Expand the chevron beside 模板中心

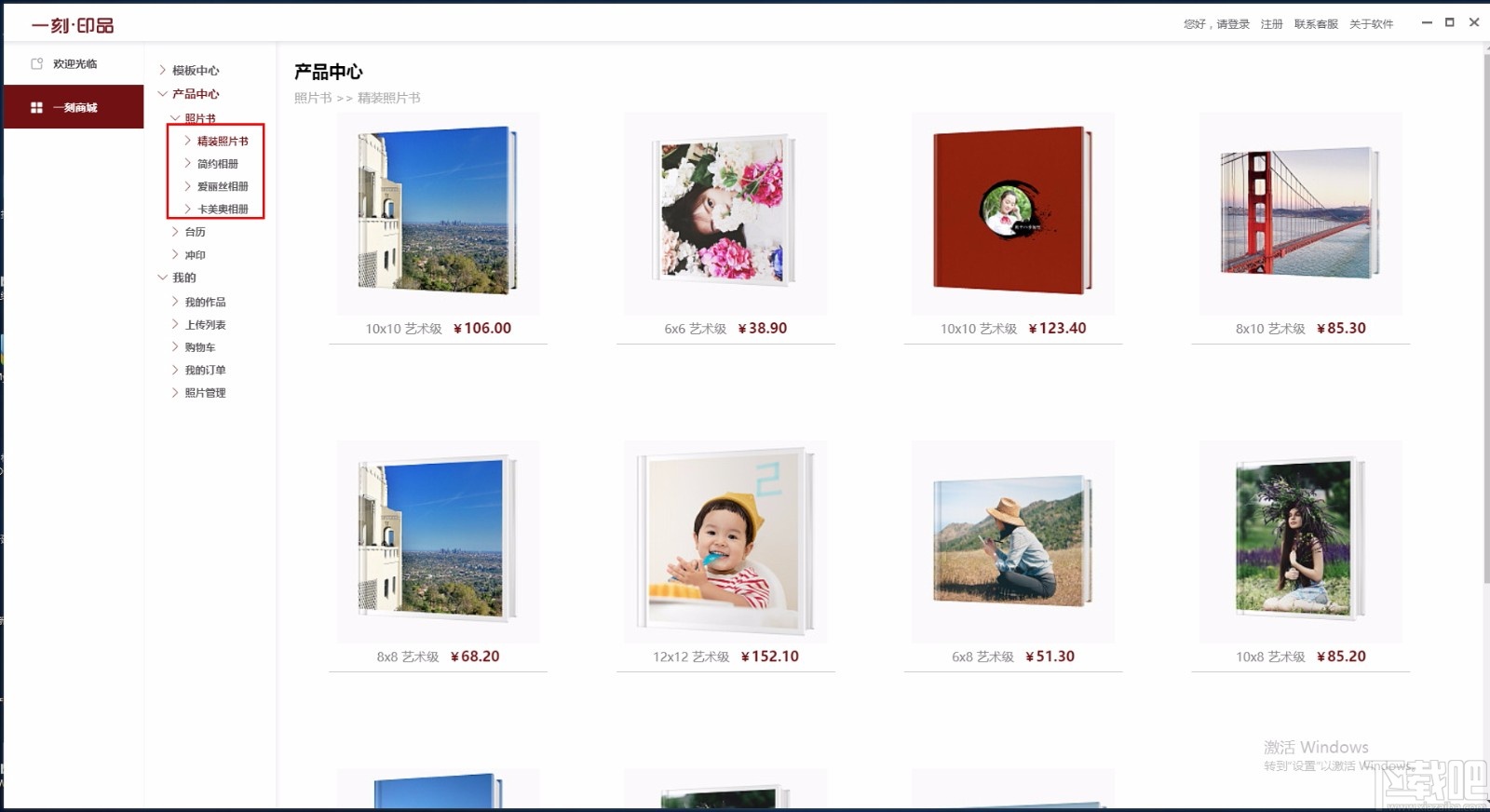point(163,70)
